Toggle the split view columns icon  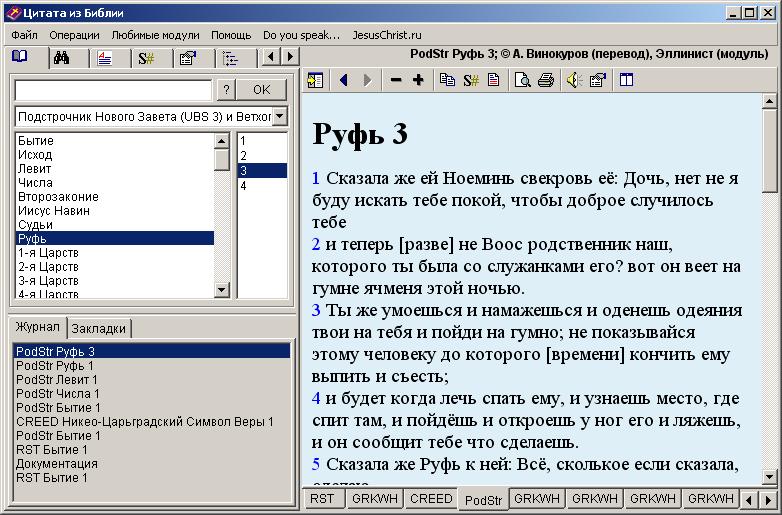click(x=627, y=81)
